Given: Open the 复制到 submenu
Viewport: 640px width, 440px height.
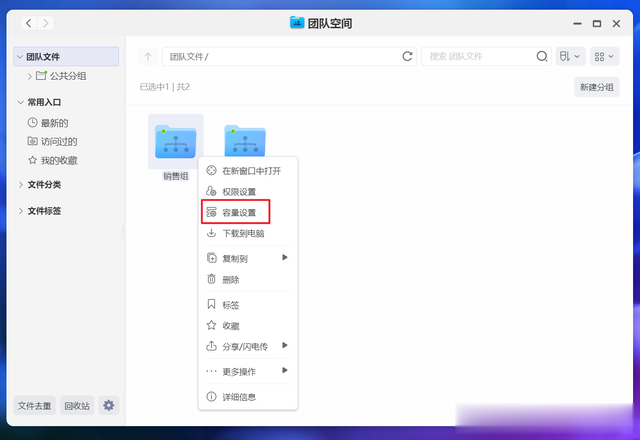Looking at the screenshot, I should 248,258.
